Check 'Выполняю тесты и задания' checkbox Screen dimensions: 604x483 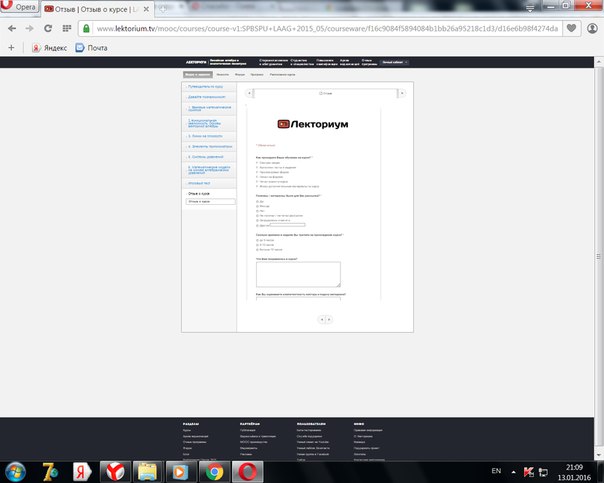pyautogui.click(x=257, y=168)
